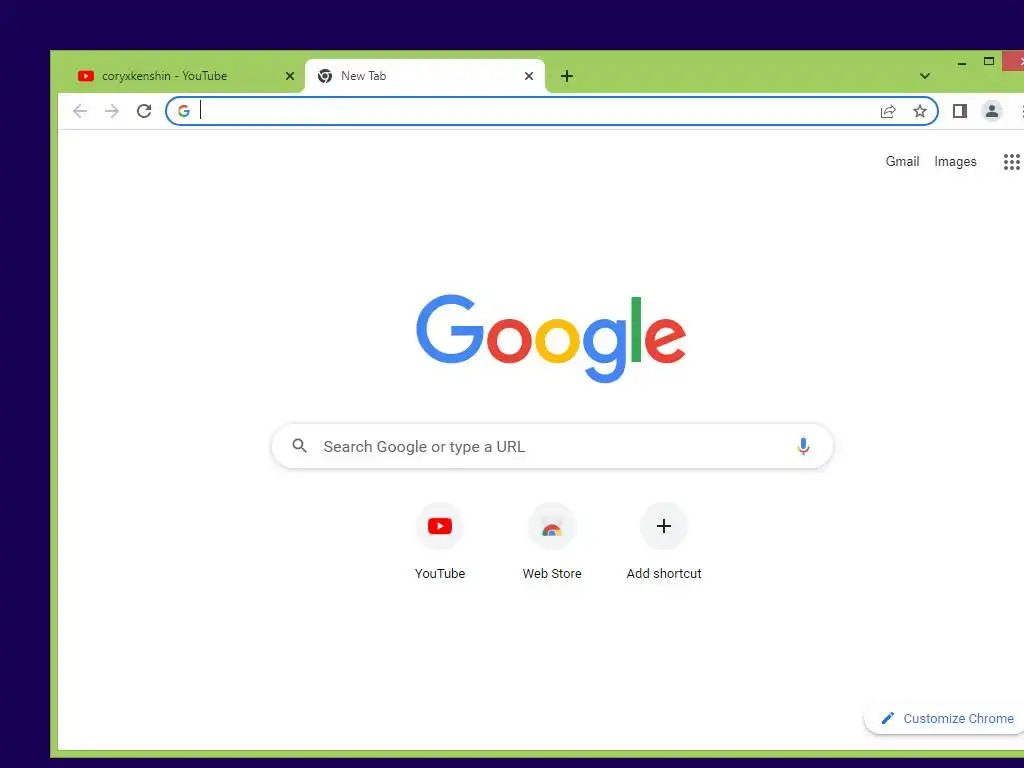Open the YouTube shortcut tile
The width and height of the screenshot is (1024, 768).
point(440,526)
